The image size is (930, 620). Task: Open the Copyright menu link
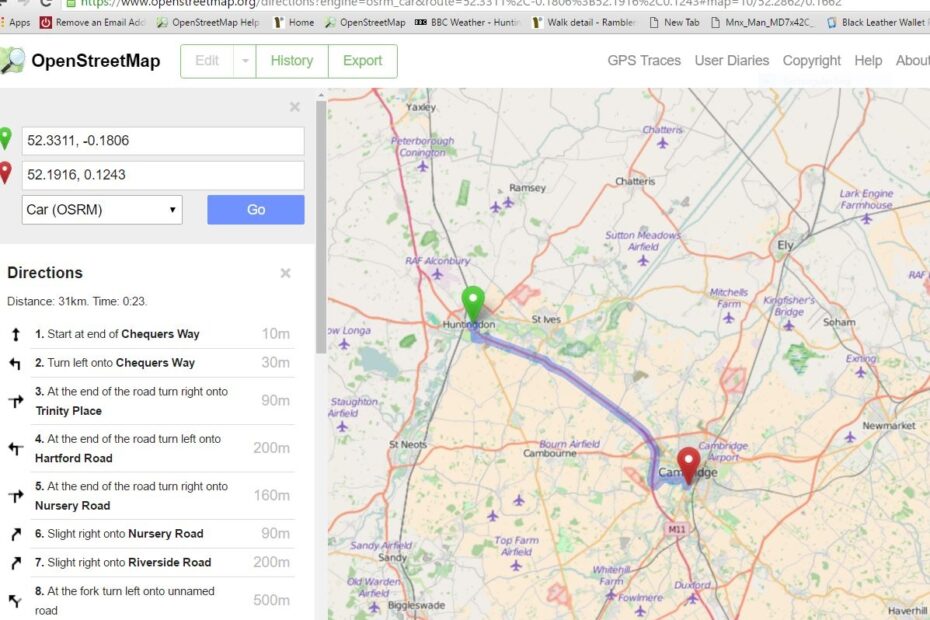[811, 61]
